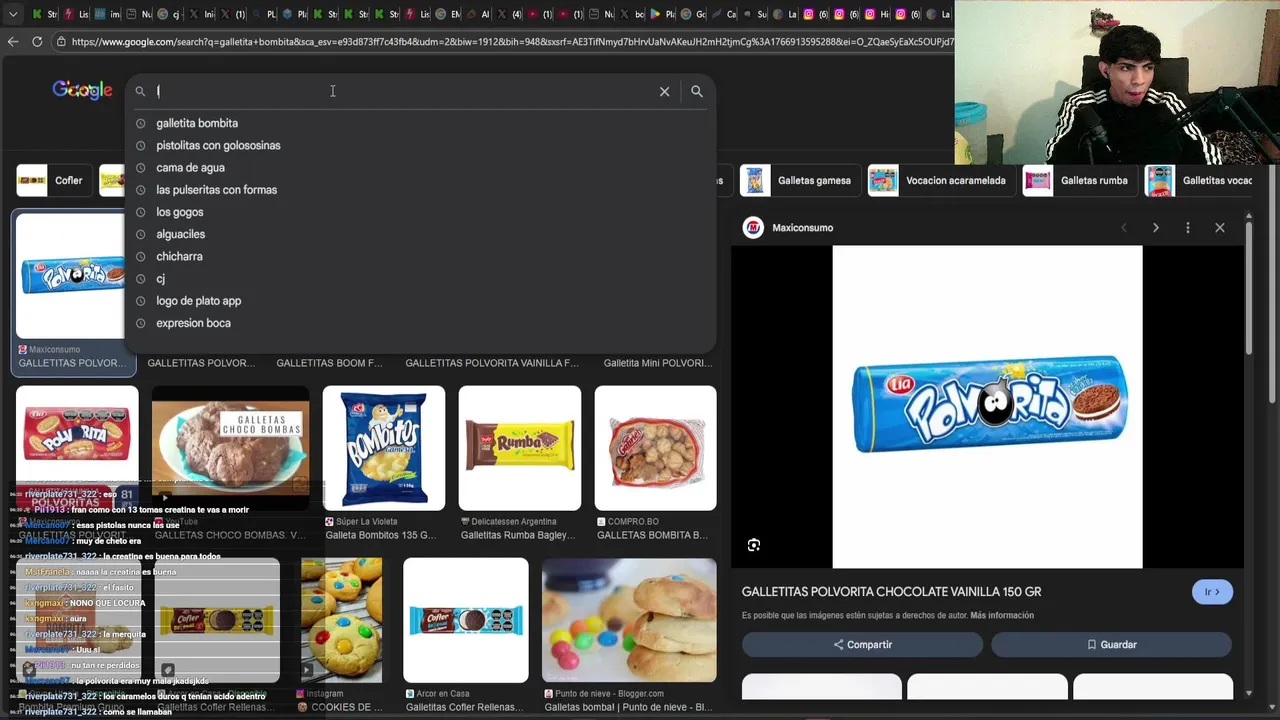
Task: Open the three-dot menu in preview panel
Action: [1187, 228]
